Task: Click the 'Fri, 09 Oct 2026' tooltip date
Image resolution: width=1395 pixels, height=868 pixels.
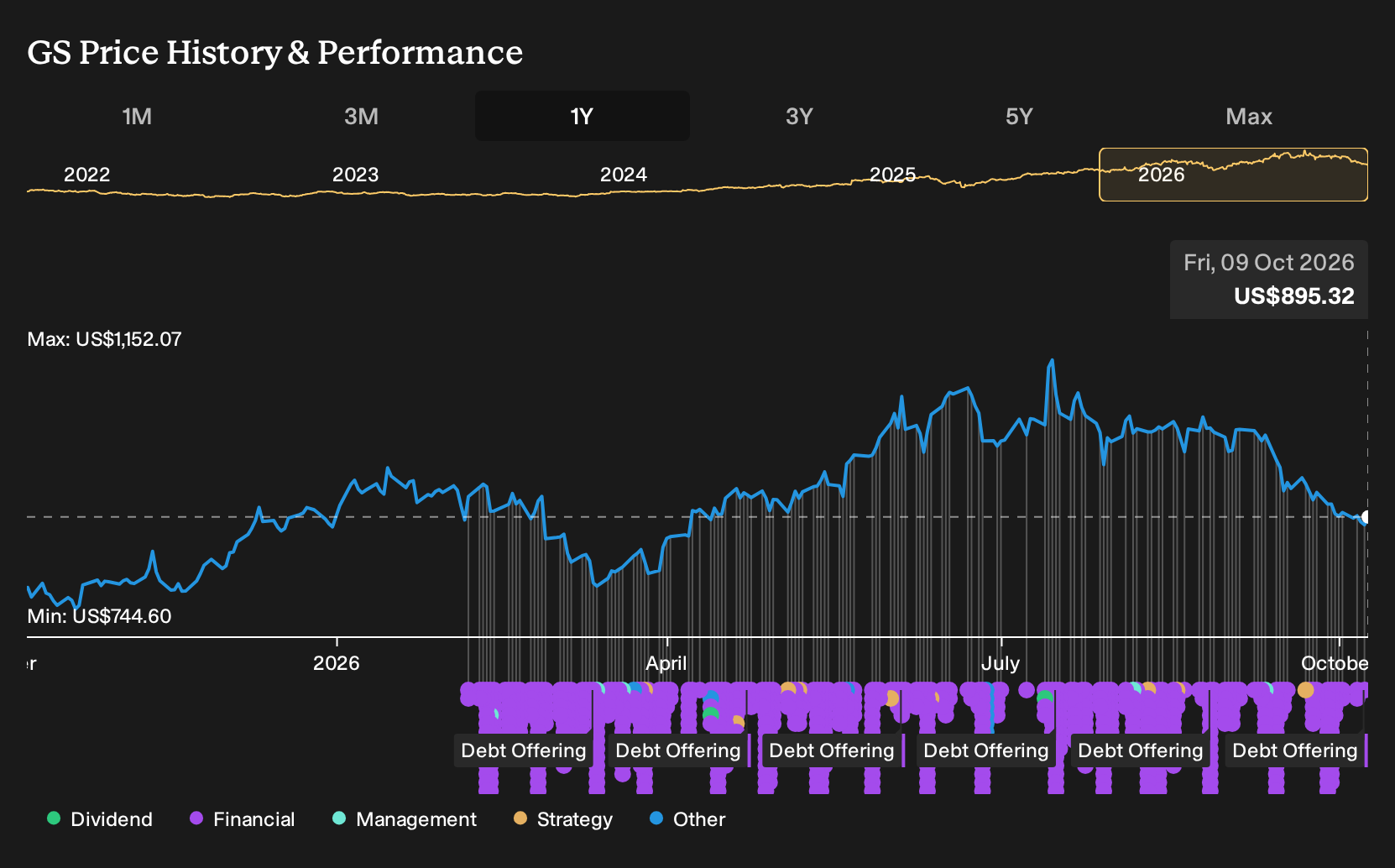Action: pyautogui.click(x=1268, y=263)
